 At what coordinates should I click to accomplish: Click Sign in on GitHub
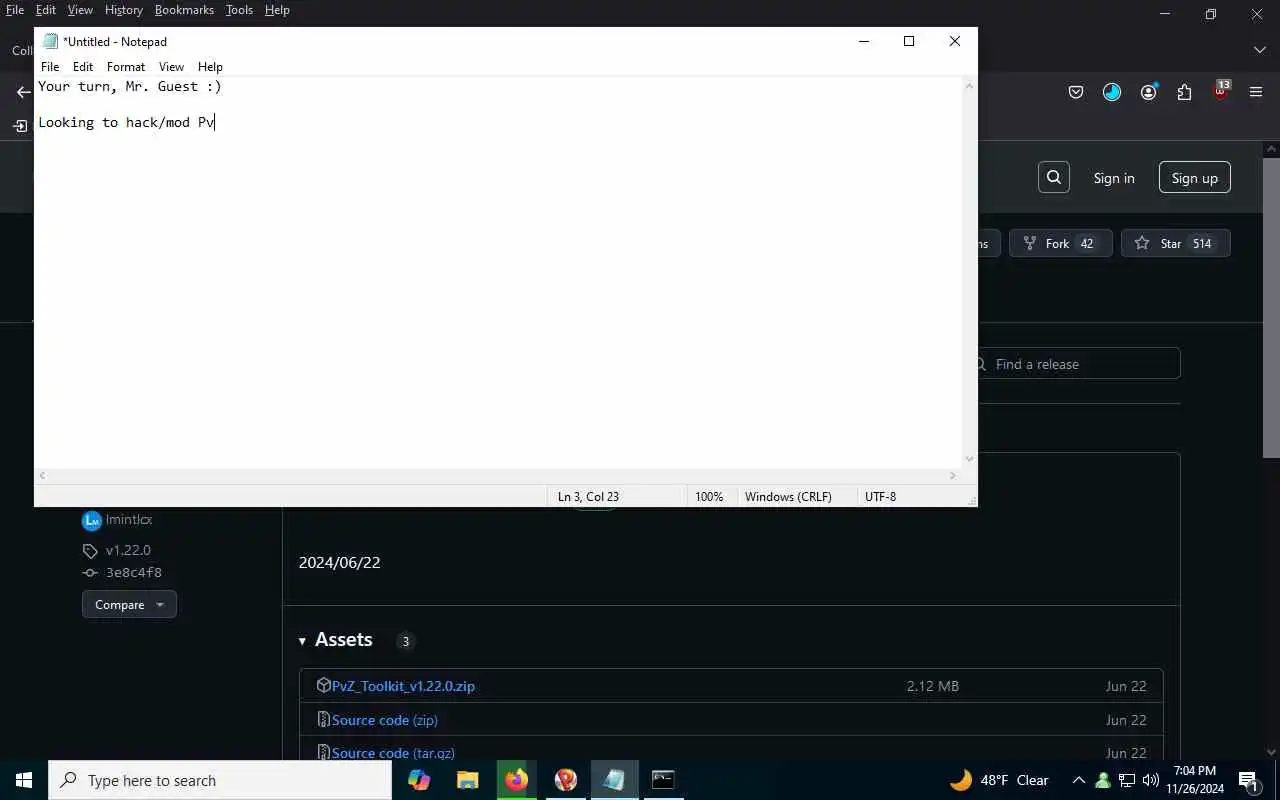point(1114,178)
